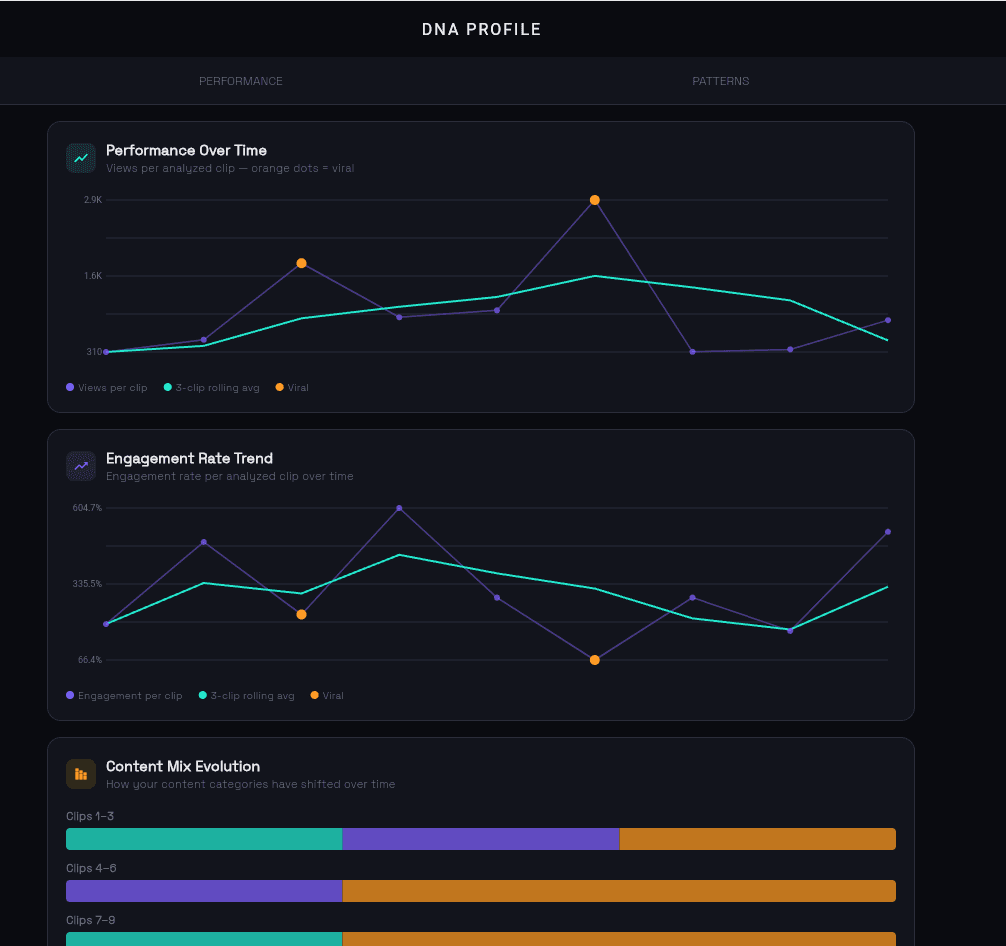Viewport: 1006px width, 946px height.
Task: Toggle the Engagement per clip legend item
Action: click(x=124, y=696)
